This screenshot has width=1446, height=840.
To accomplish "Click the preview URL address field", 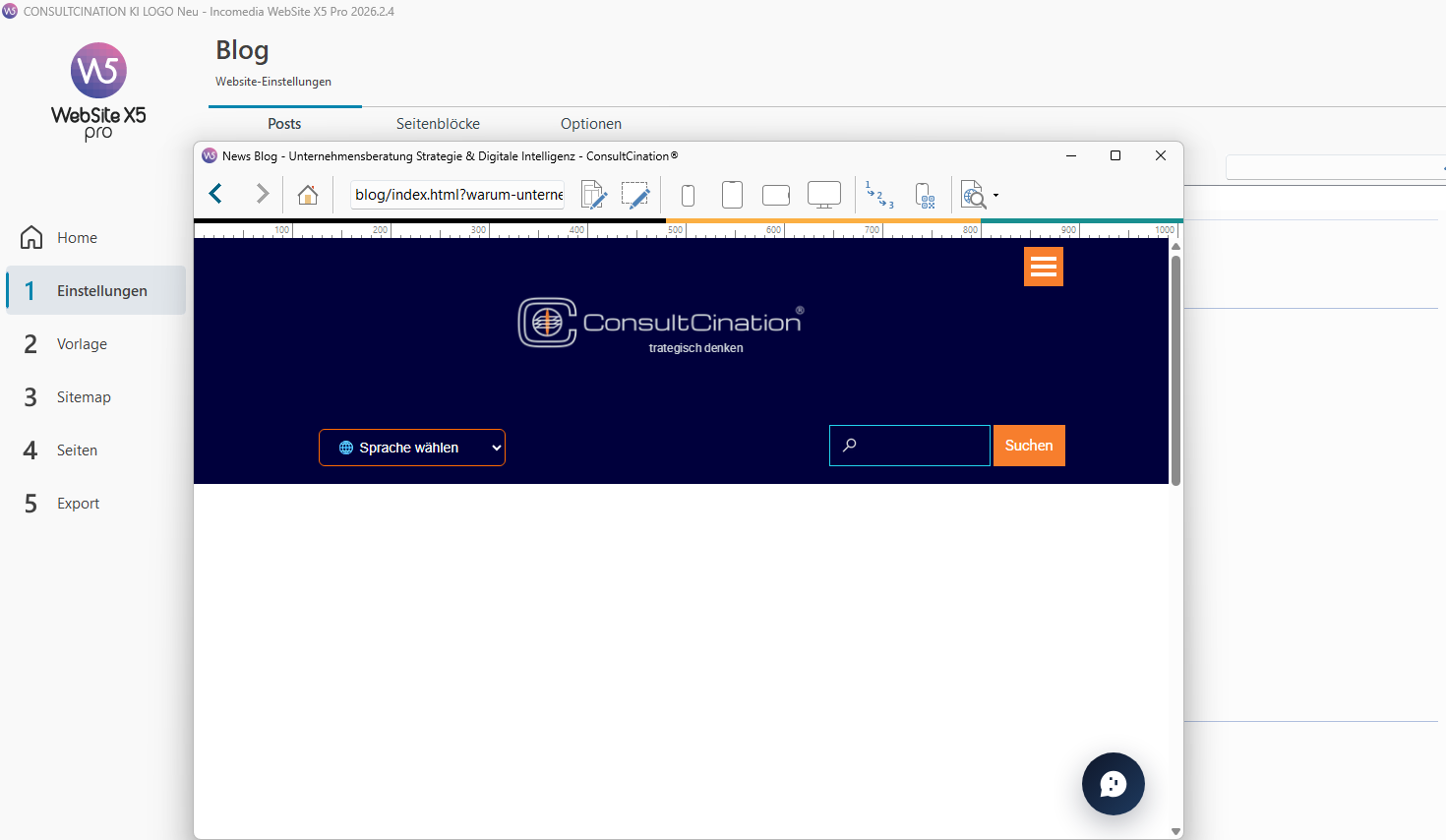I will point(458,195).
